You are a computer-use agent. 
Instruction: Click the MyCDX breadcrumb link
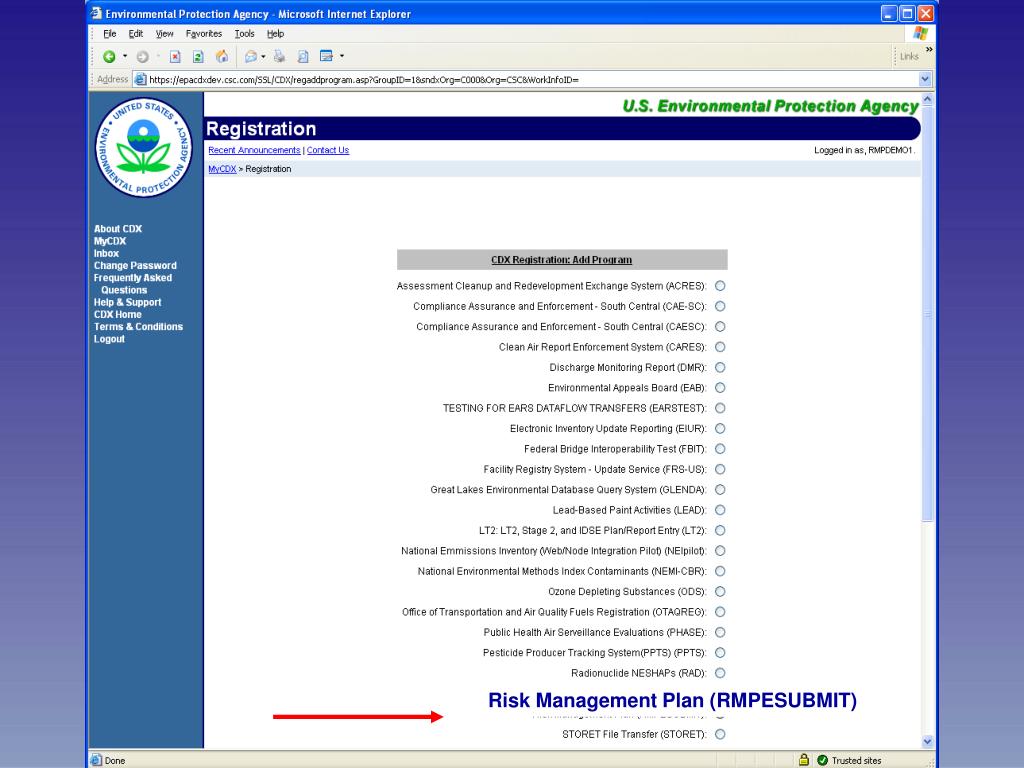pos(222,169)
